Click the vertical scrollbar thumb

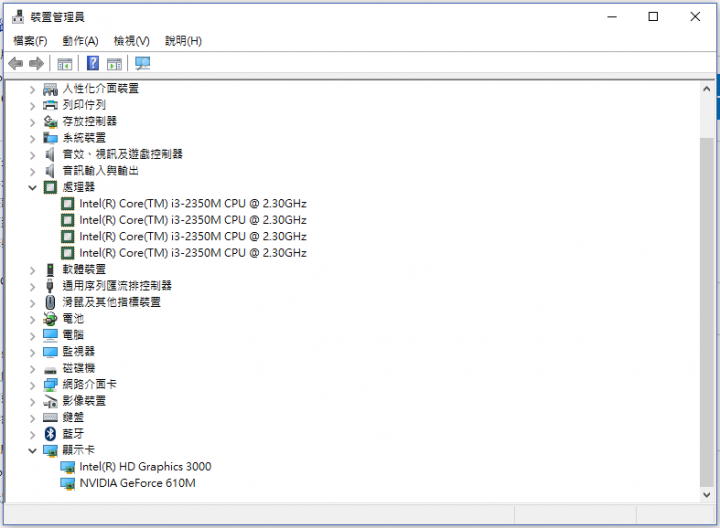pos(707,312)
